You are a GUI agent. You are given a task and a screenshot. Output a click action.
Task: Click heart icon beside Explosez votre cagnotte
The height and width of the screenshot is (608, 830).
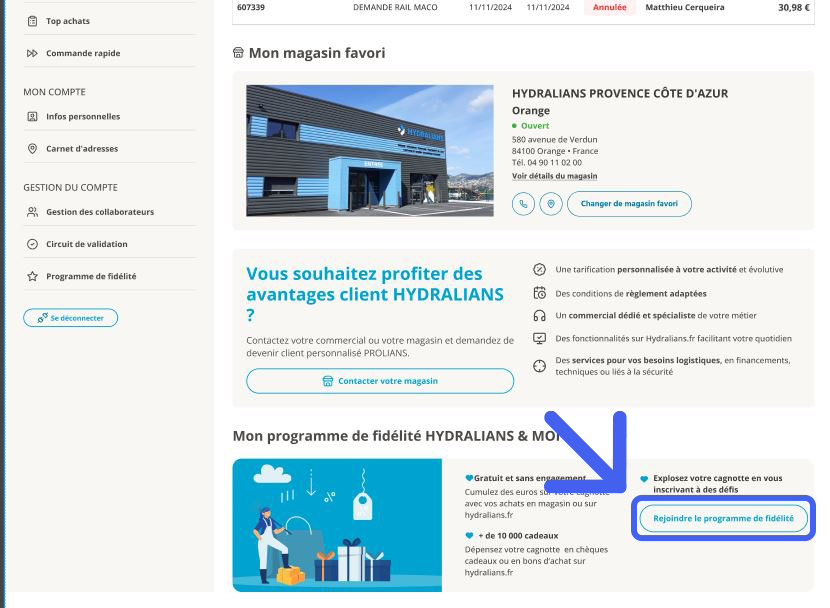click(644, 478)
